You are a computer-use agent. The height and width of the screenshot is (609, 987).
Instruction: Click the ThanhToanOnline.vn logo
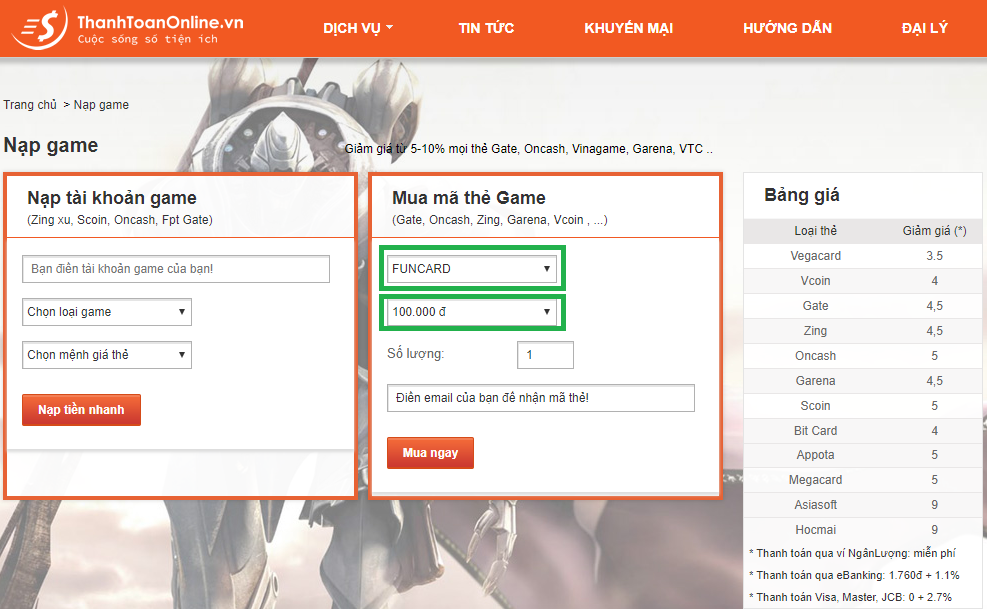(x=128, y=28)
